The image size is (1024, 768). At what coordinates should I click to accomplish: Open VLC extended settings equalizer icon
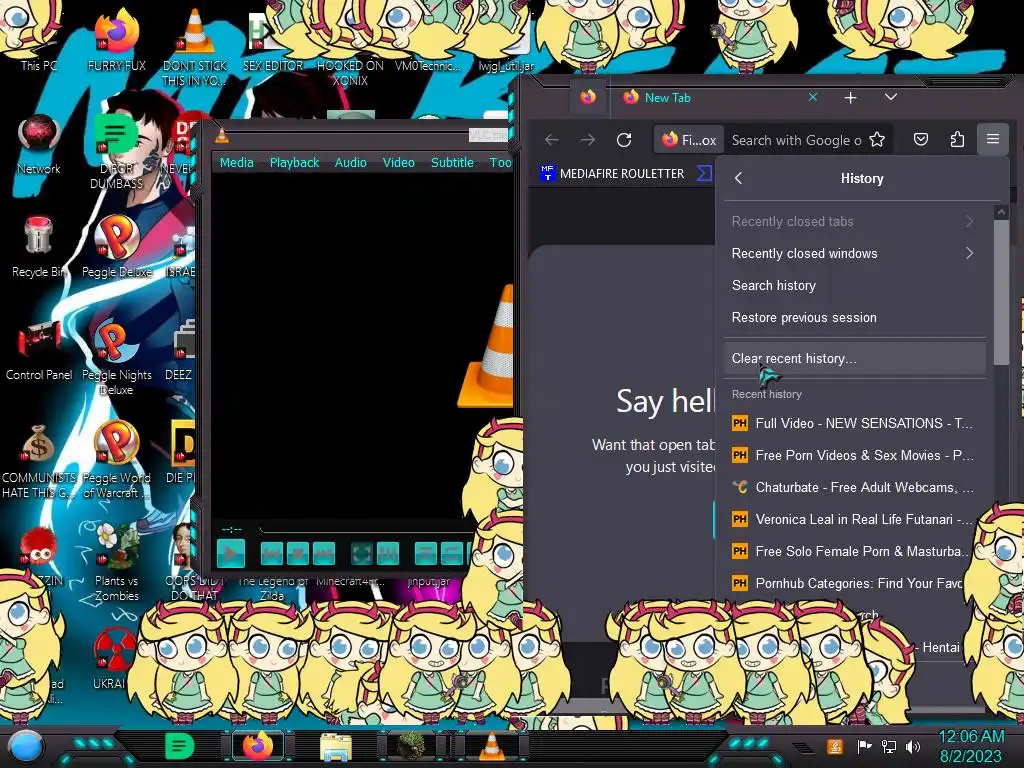(x=388, y=554)
